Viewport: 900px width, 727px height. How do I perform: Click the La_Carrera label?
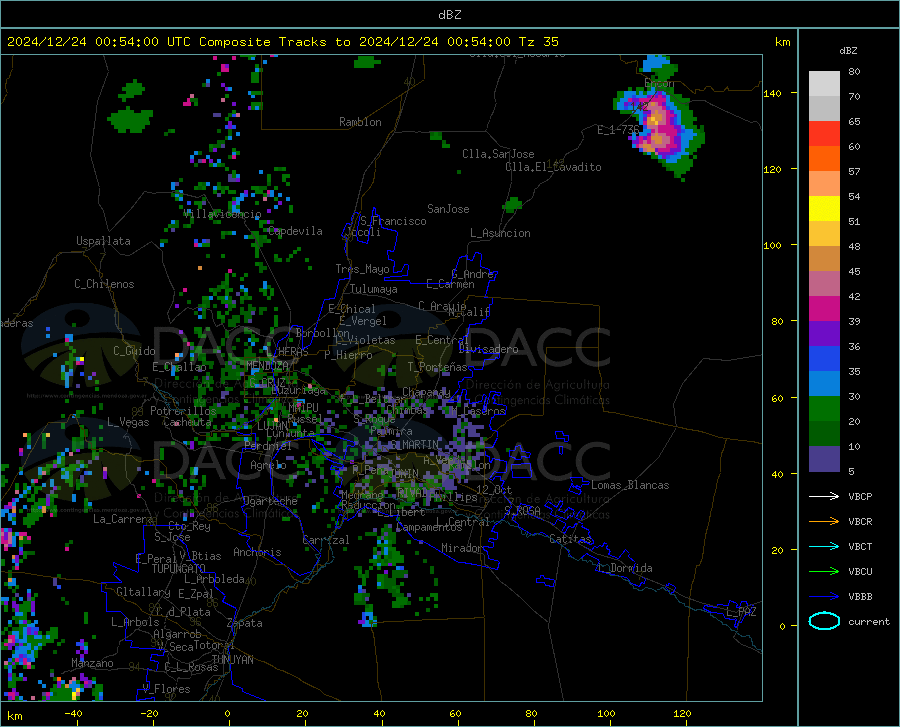[123, 519]
